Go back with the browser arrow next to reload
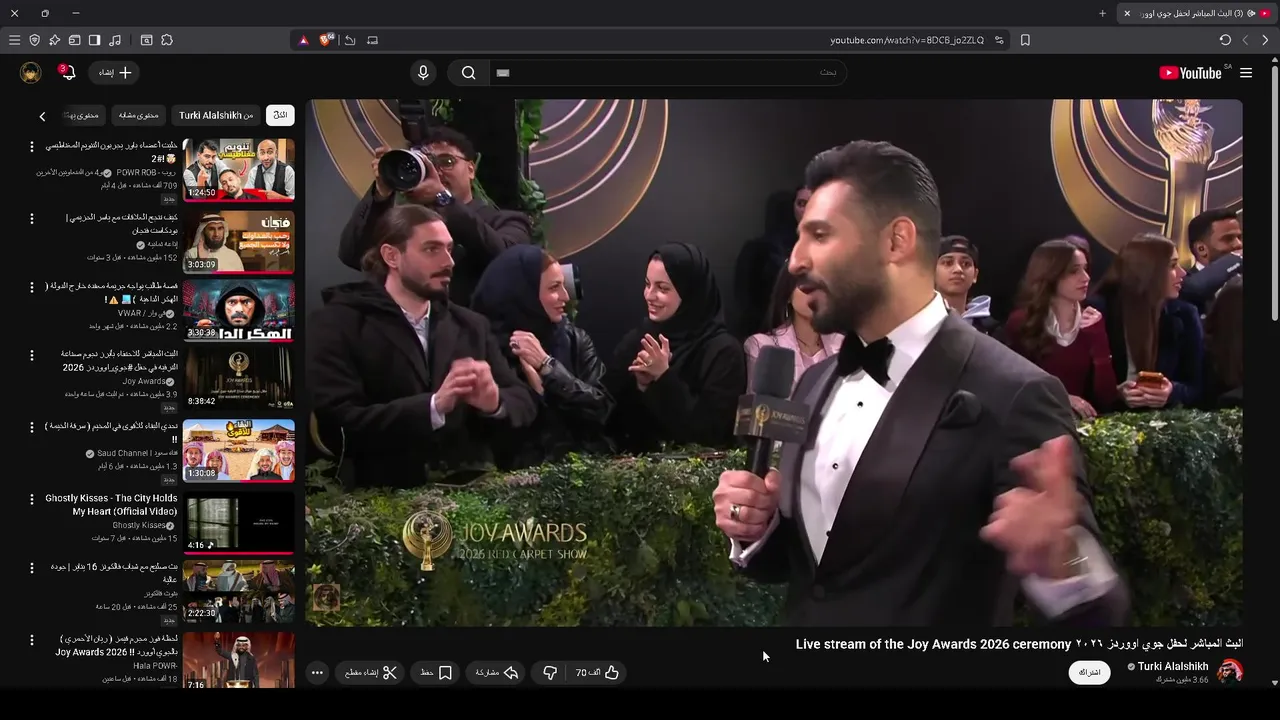The image size is (1280, 720). click(x=1245, y=40)
